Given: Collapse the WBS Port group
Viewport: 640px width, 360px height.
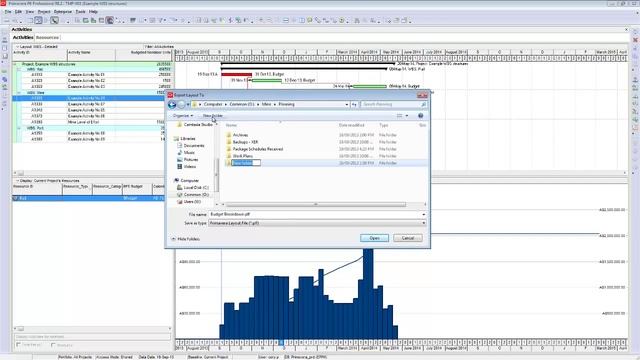Looking at the screenshot, I should tap(19, 128).
